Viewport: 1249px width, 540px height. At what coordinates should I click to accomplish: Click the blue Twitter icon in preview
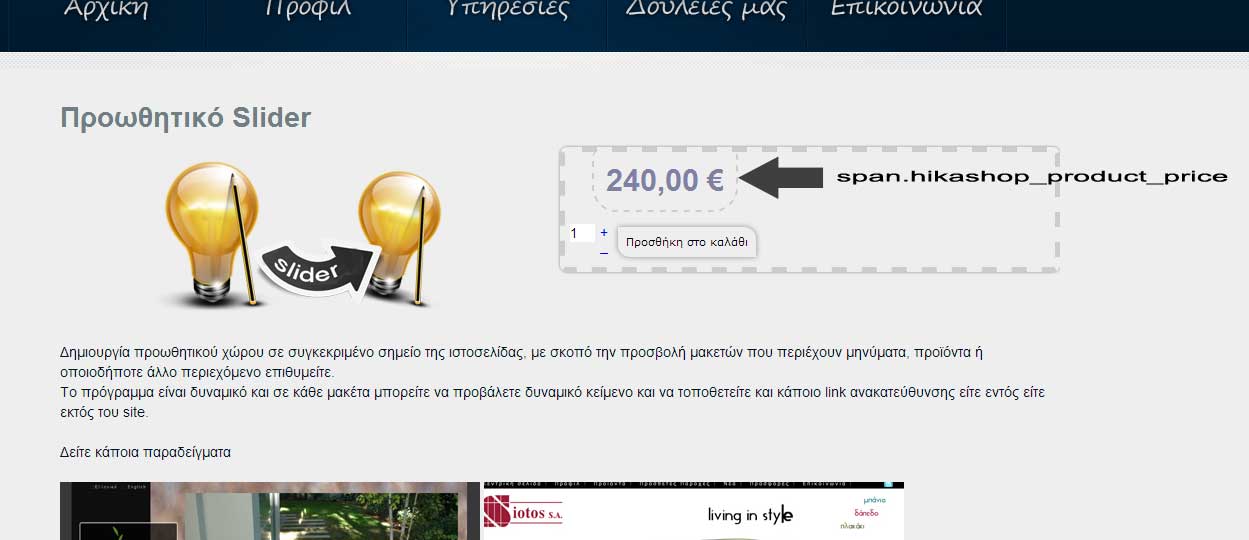[x=888, y=485]
